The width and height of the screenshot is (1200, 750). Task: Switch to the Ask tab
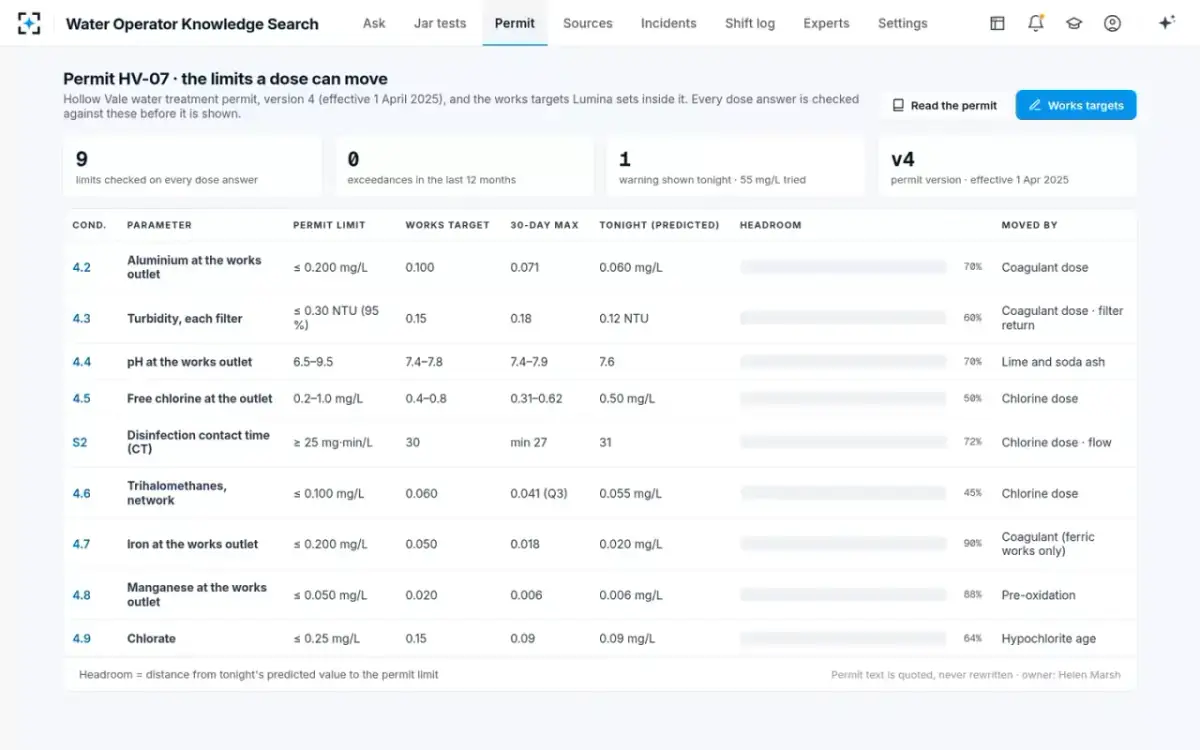[374, 23]
